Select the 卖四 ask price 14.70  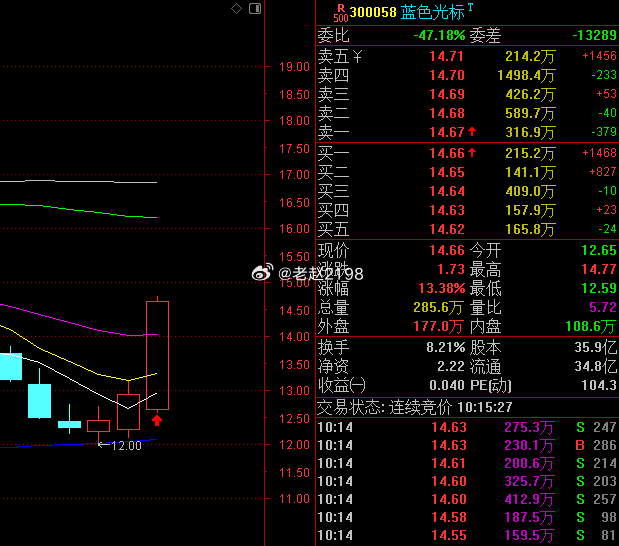447,75
